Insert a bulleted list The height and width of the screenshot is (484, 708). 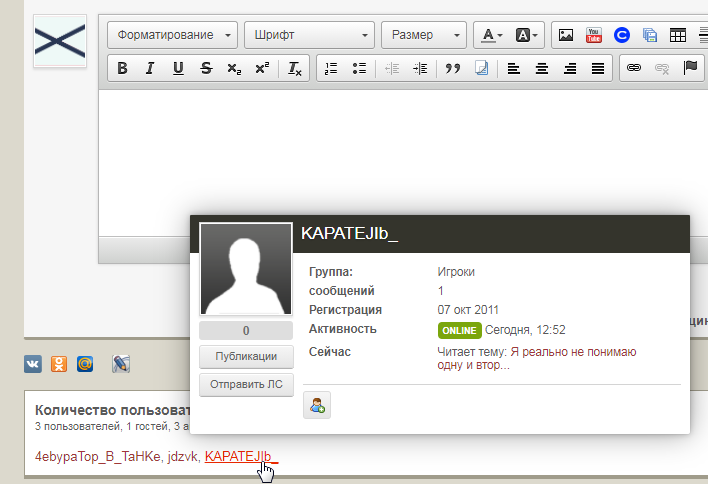359,68
